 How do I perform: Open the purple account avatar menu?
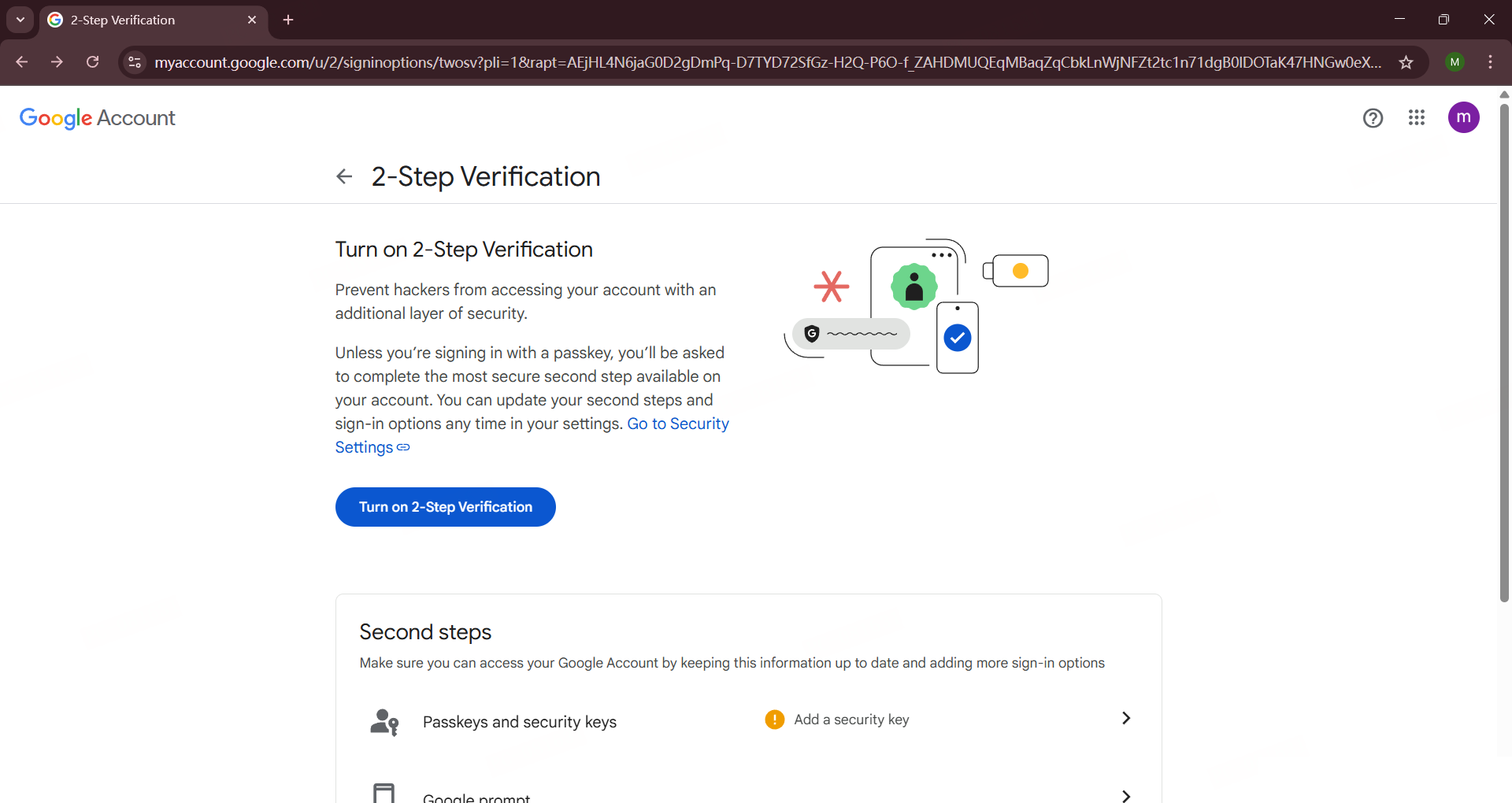tap(1463, 118)
